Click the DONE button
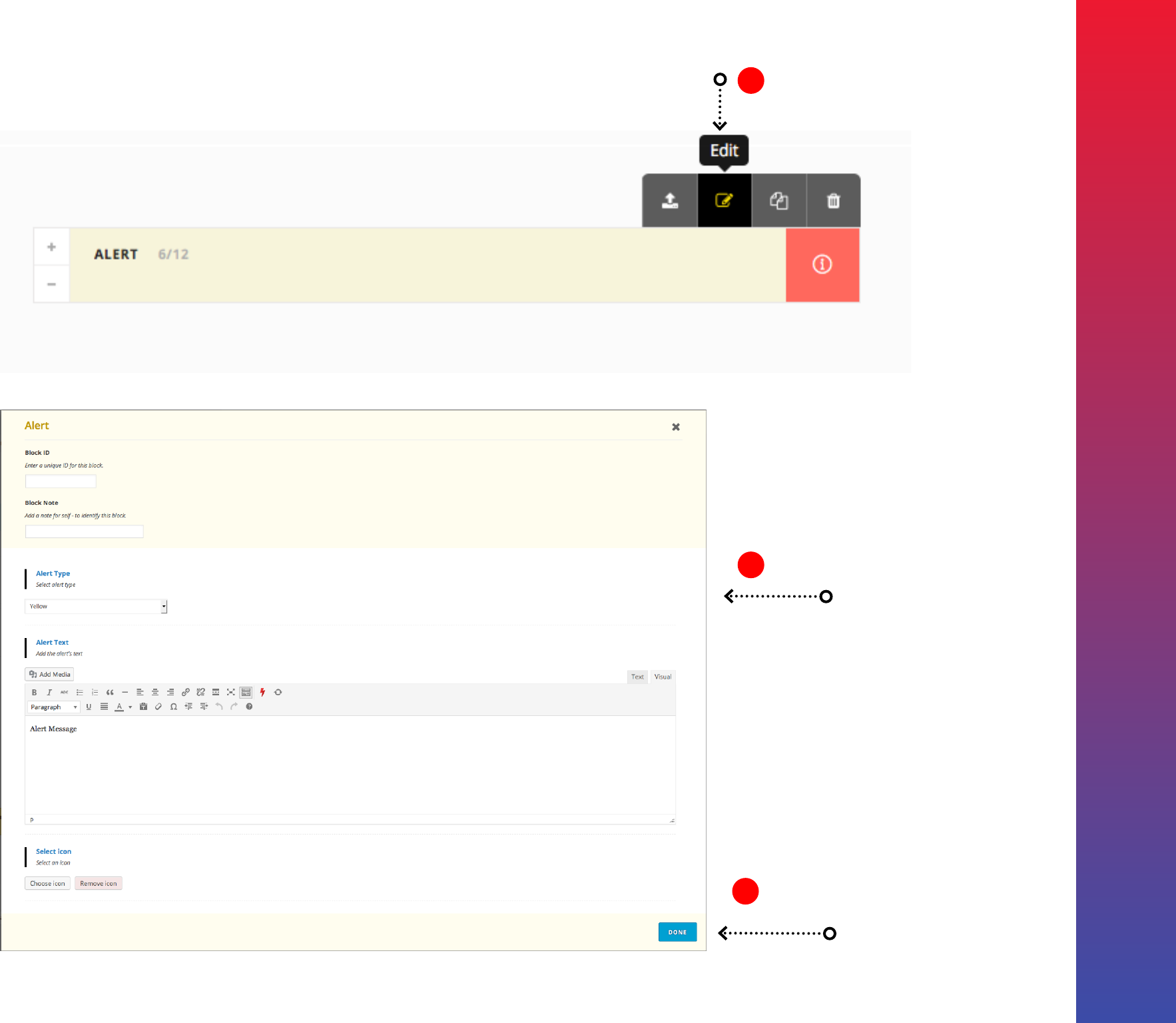 click(677, 932)
